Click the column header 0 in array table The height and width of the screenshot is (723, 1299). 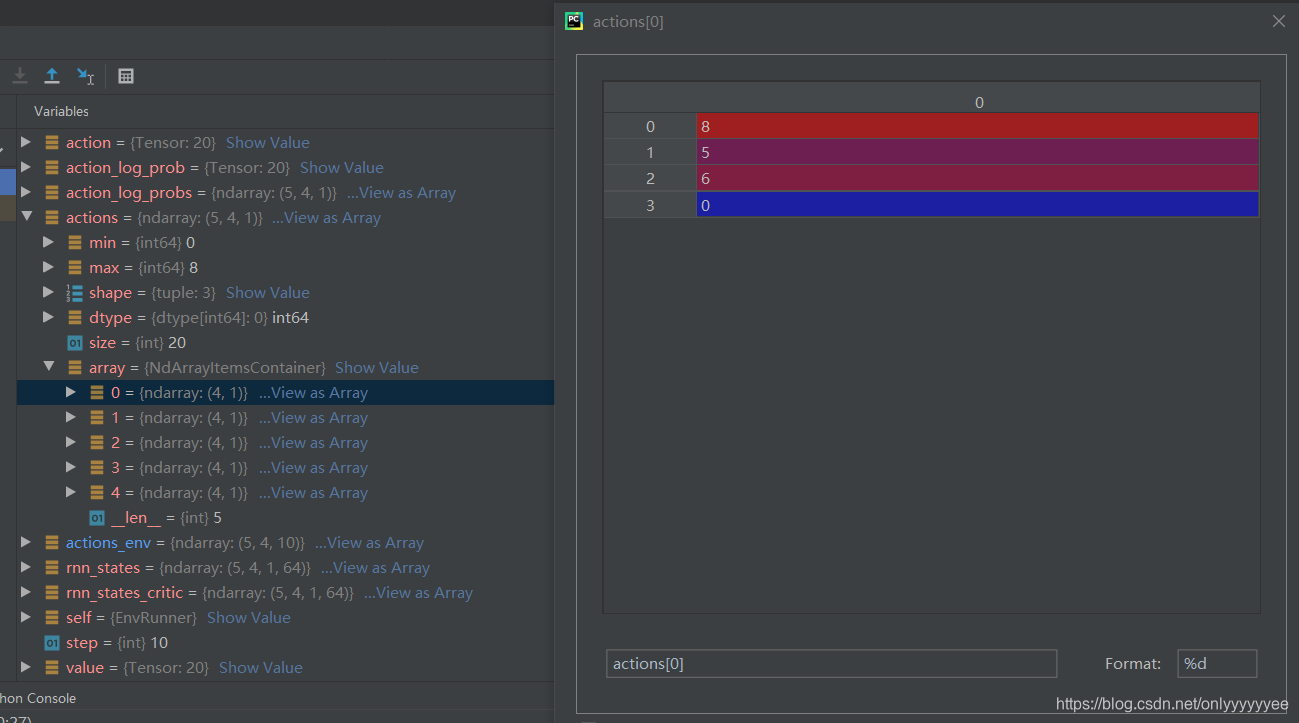click(978, 102)
